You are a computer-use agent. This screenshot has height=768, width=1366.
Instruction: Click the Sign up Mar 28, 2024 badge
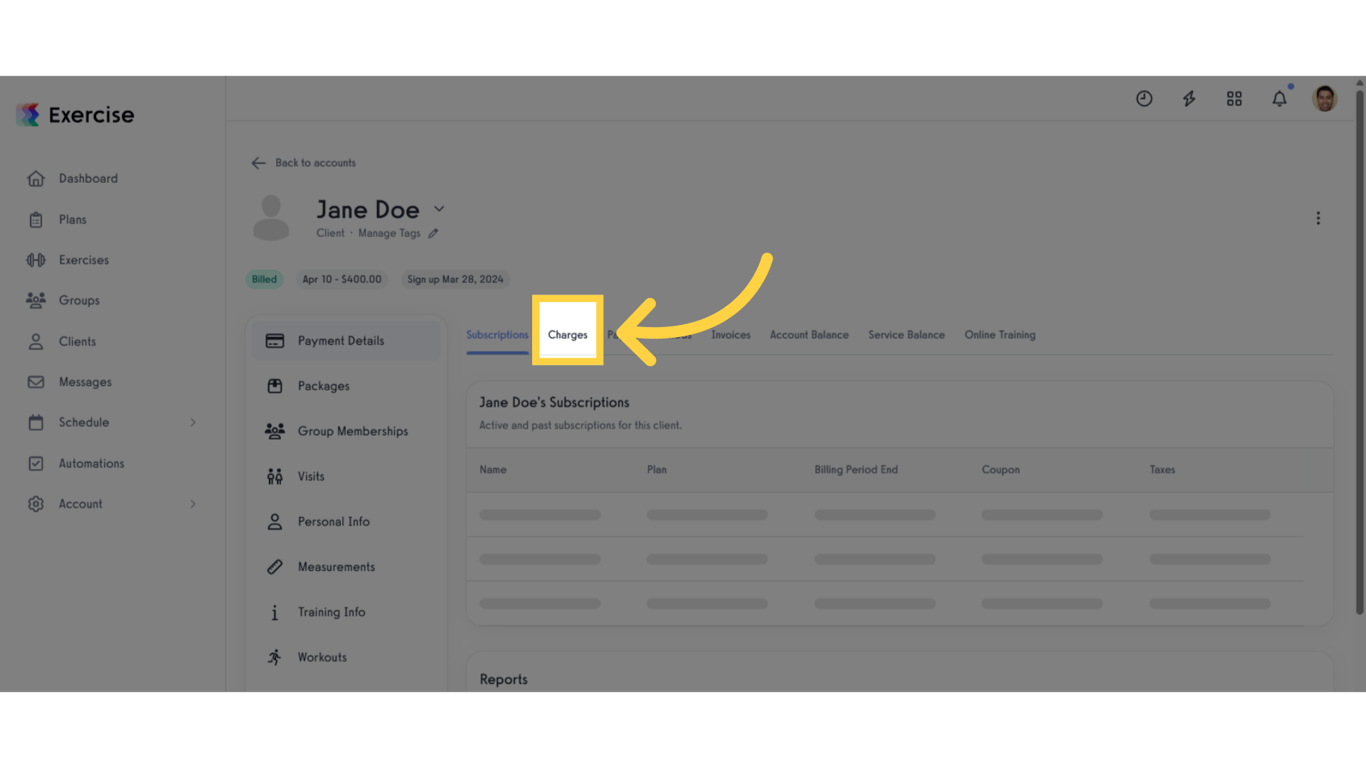click(455, 280)
